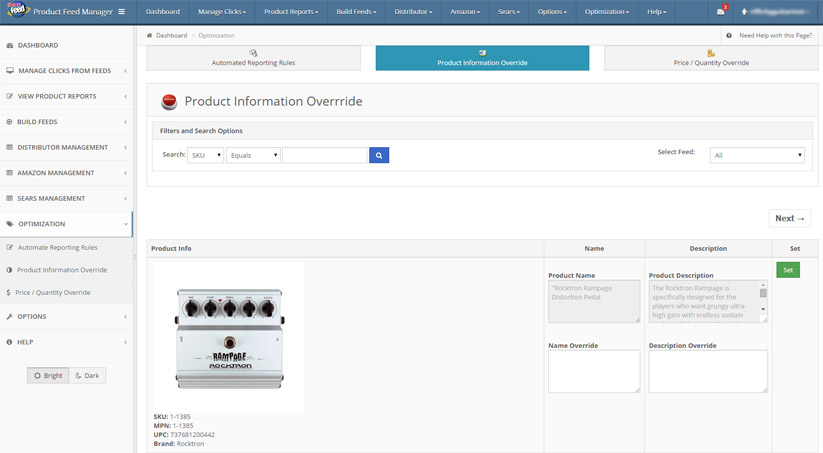Click the Manage Clicks monitor icon in the sidebar
This screenshot has width=823, height=453.
click(10, 71)
